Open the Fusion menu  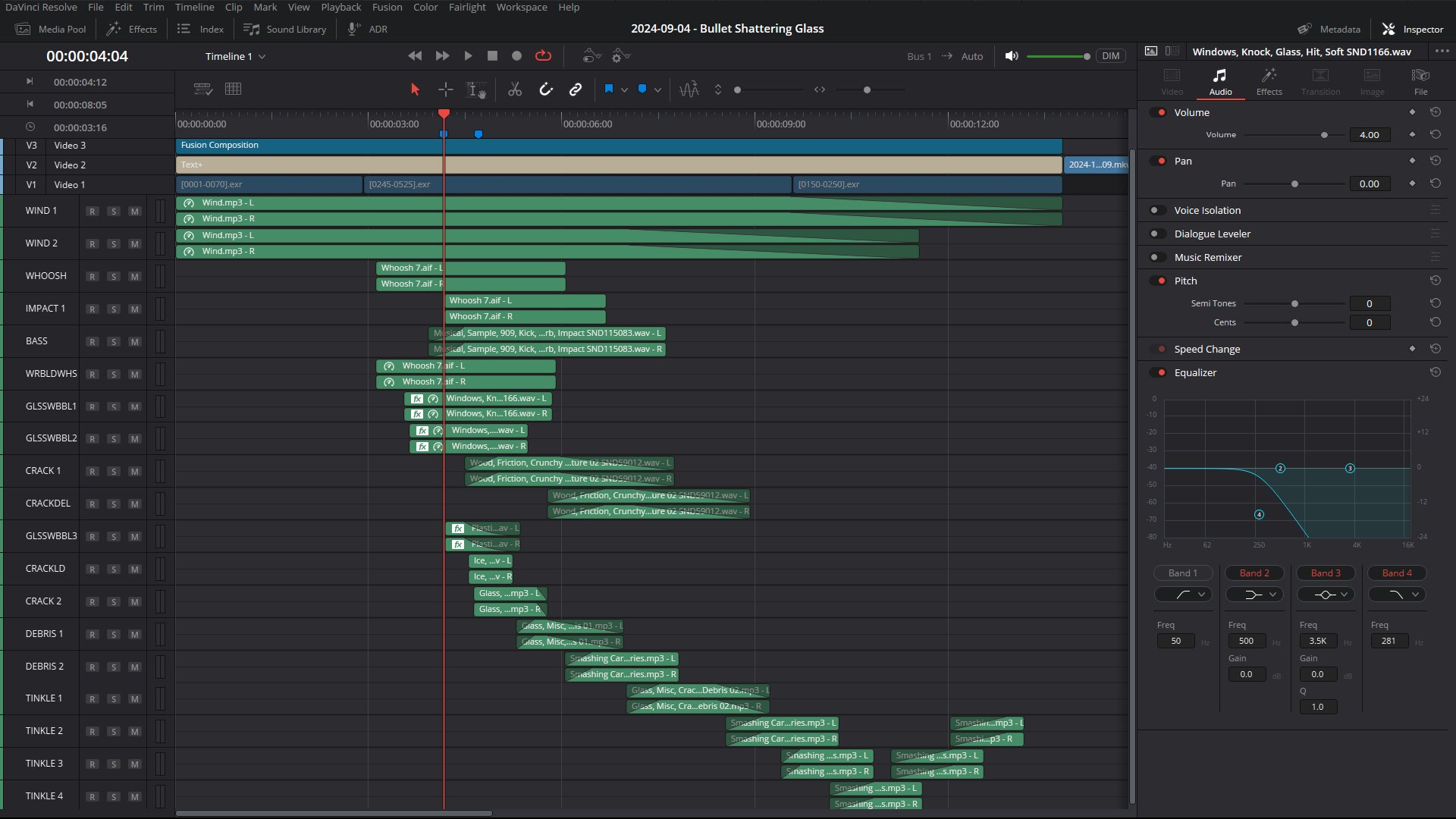(x=387, y=7)
